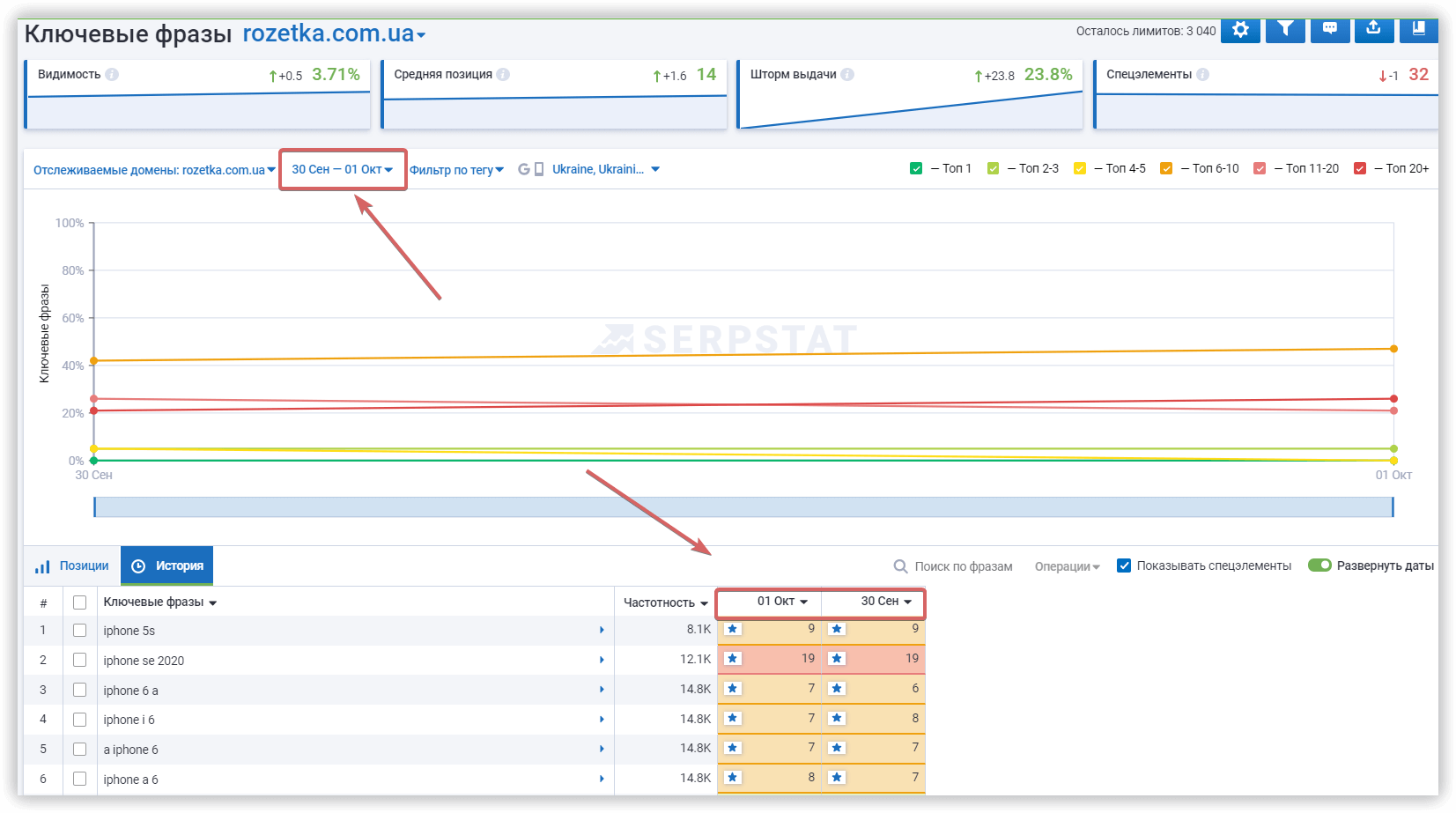Expand the Фильтр по тегу dropdown
Image resolution: width=1456 pixels, height=813 pixels.
456,170
